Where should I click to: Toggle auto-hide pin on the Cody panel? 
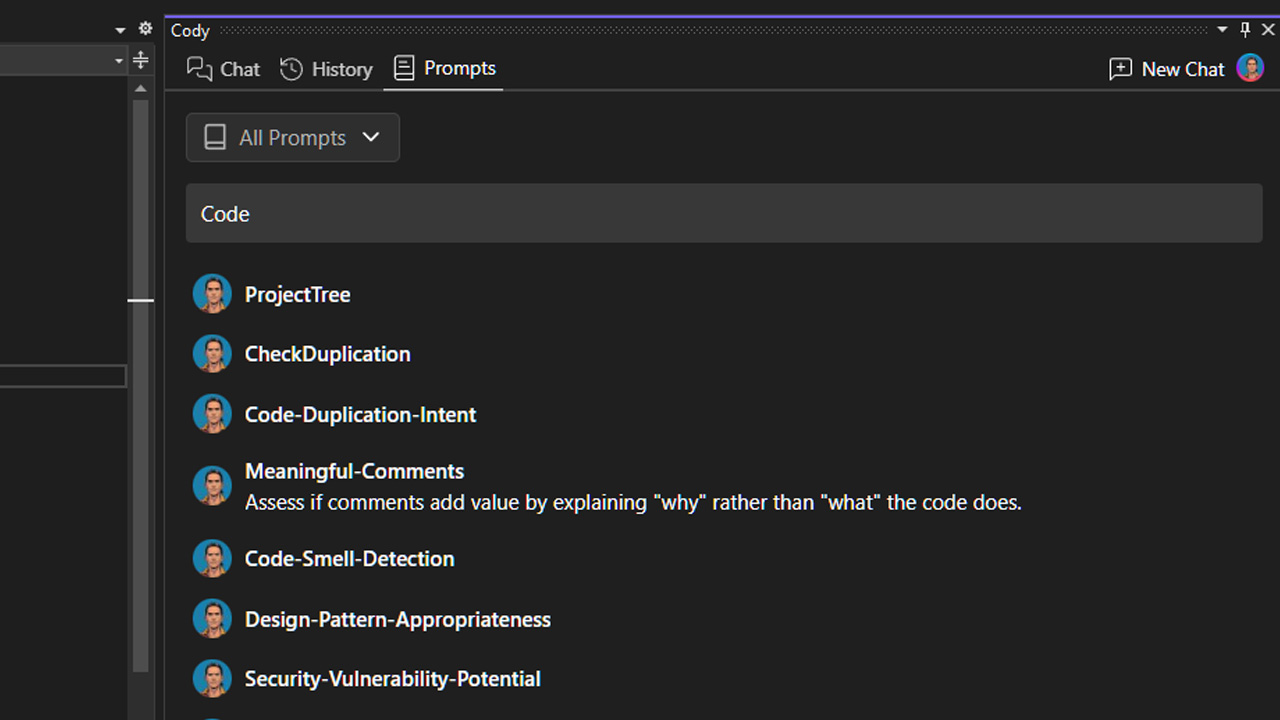coord(1245,30)
